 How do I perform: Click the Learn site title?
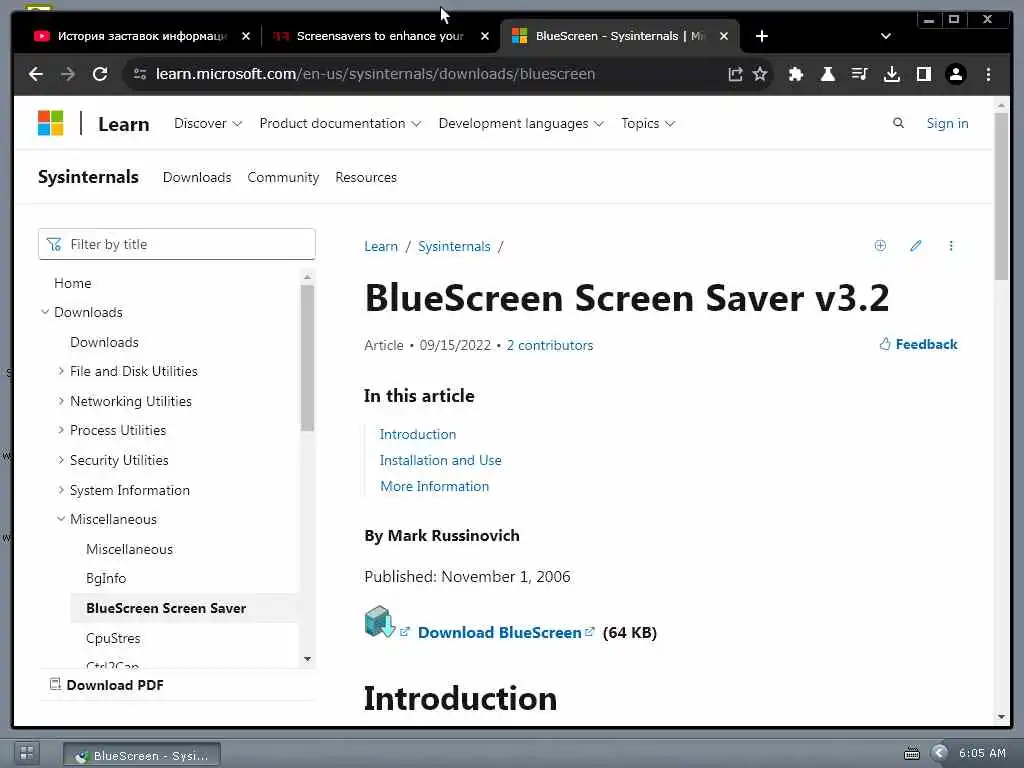[x=123, y=124]
